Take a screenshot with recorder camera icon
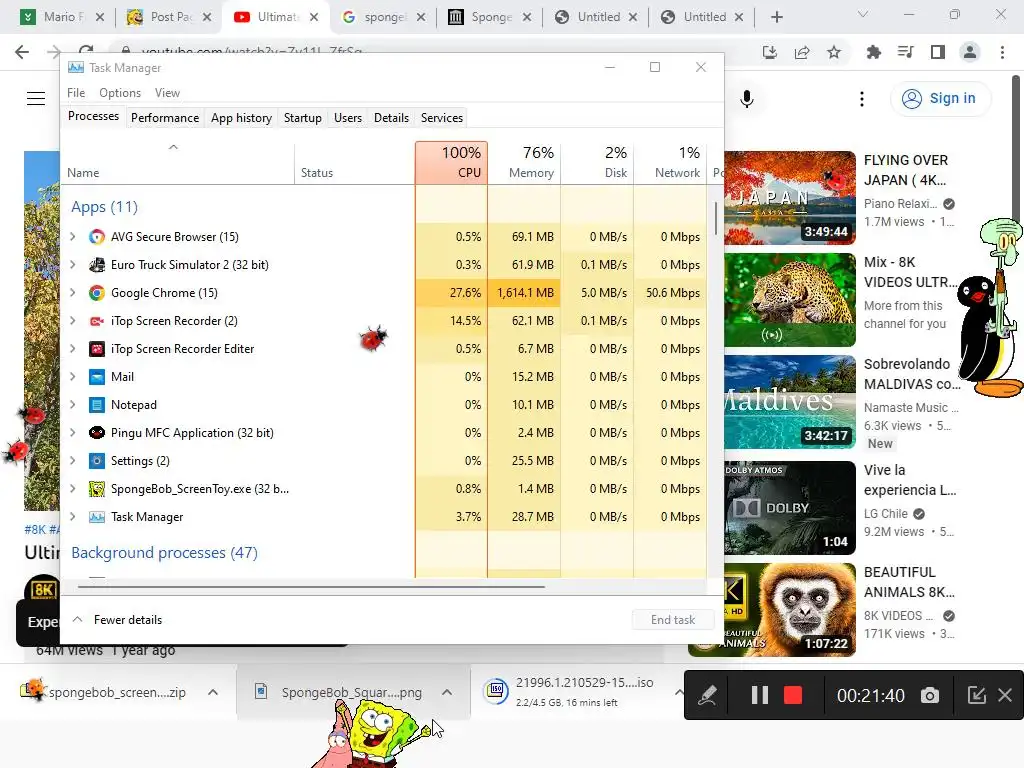Image resolution: width=1024 pixels, height=768 pixels. point(930,696)
